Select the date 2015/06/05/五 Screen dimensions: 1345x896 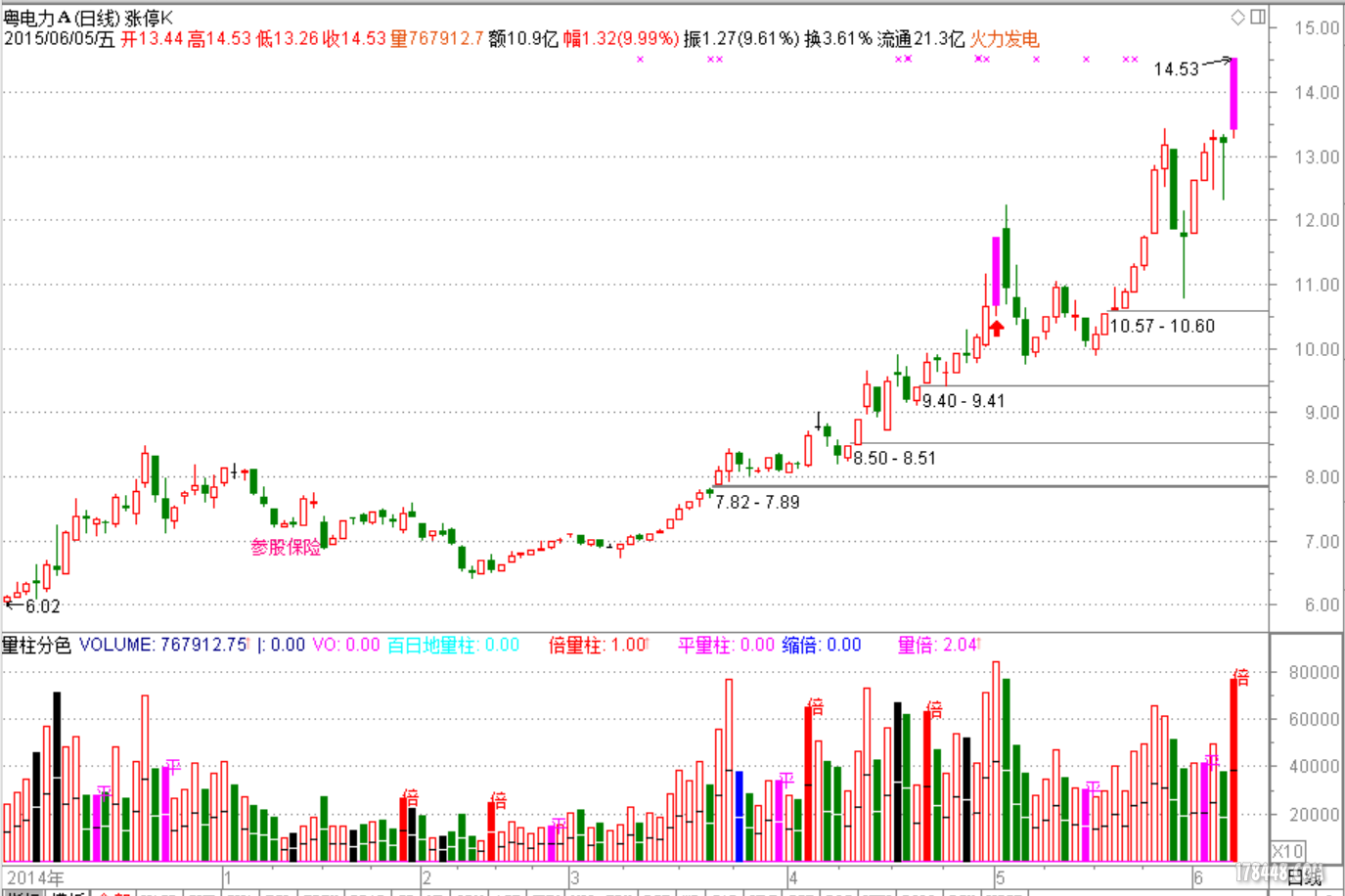59,39
